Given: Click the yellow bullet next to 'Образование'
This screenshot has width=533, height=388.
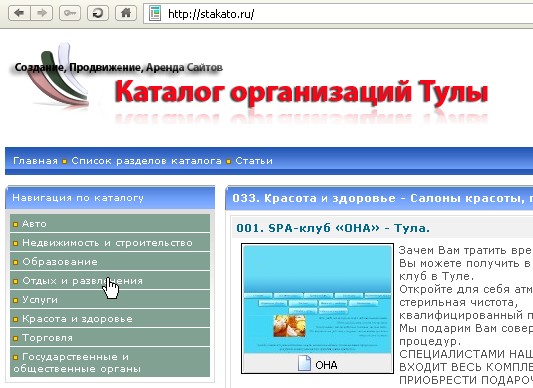Looking at the screenshot, I should [x=15, y=262].
